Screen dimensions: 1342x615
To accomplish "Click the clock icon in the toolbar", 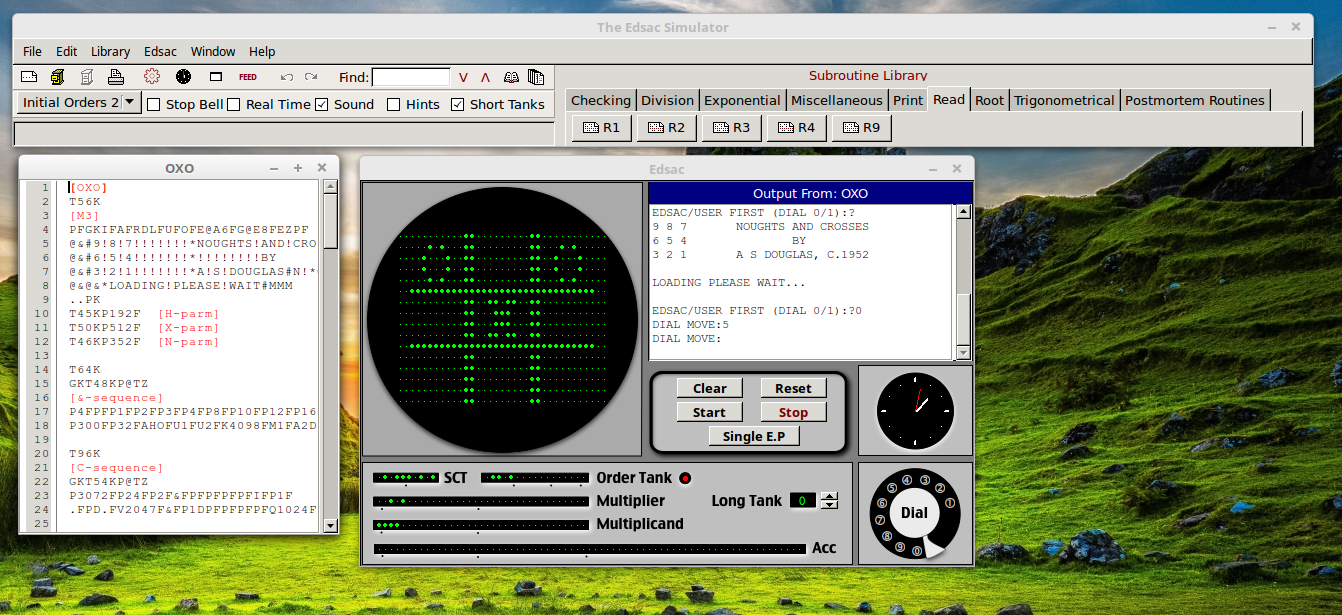I will click(184, 76).
